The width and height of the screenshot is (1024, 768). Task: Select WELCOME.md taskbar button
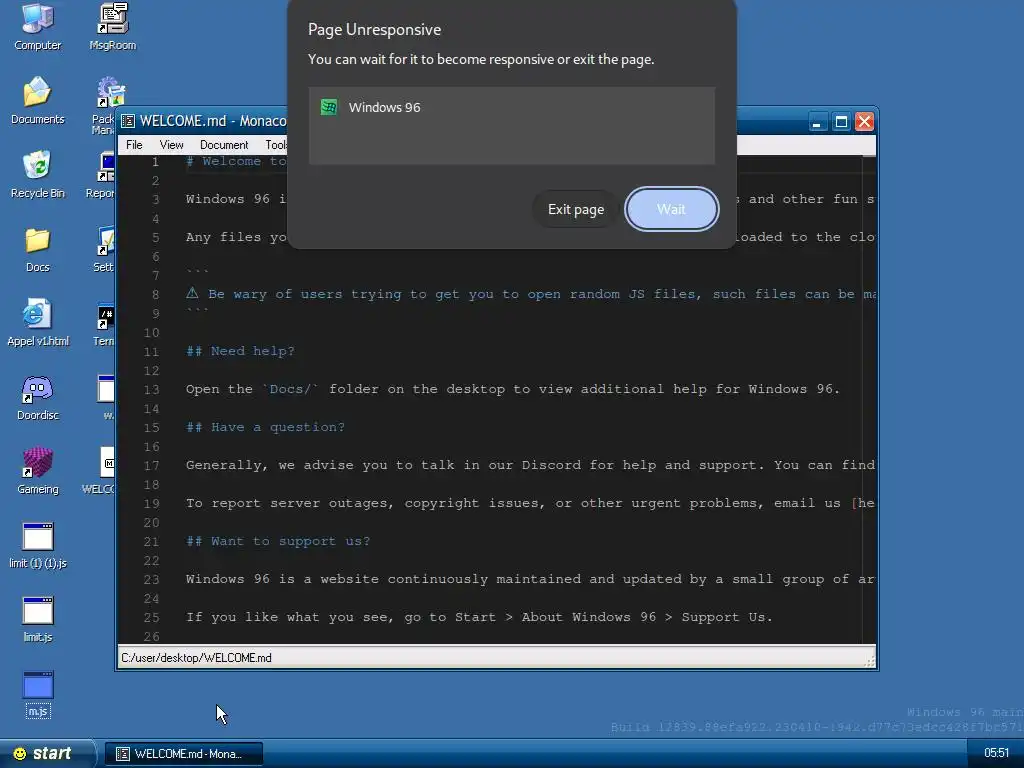[184, 754]
